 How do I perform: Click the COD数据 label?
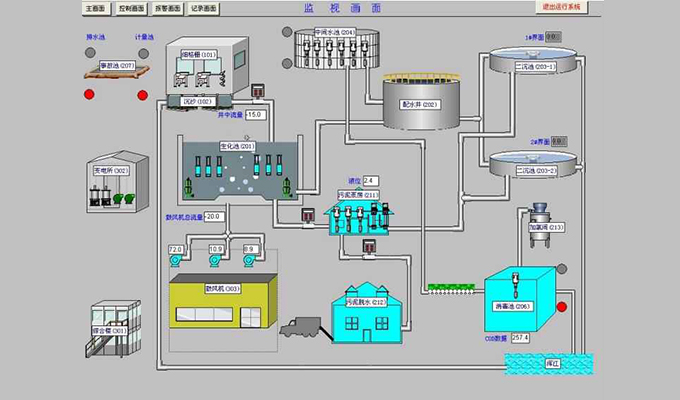[x=496, y=338]
